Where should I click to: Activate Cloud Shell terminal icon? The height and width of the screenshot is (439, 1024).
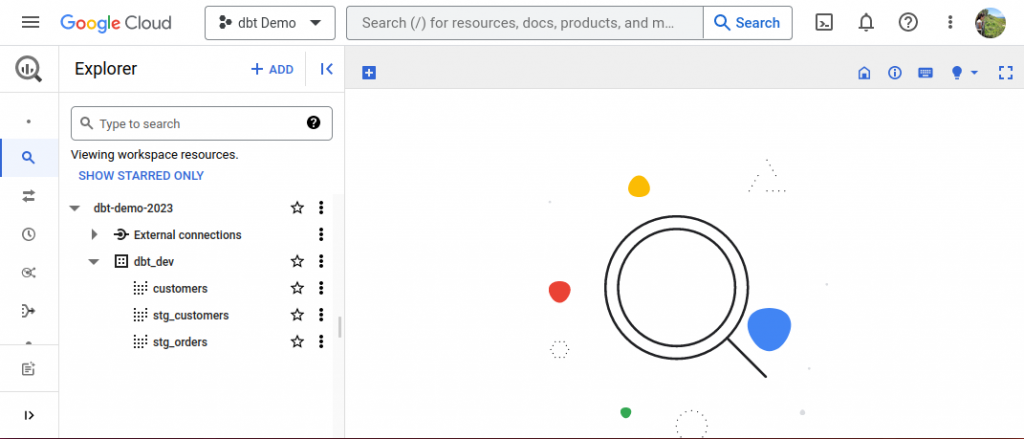pyautogui.click(x=824, y=22)
